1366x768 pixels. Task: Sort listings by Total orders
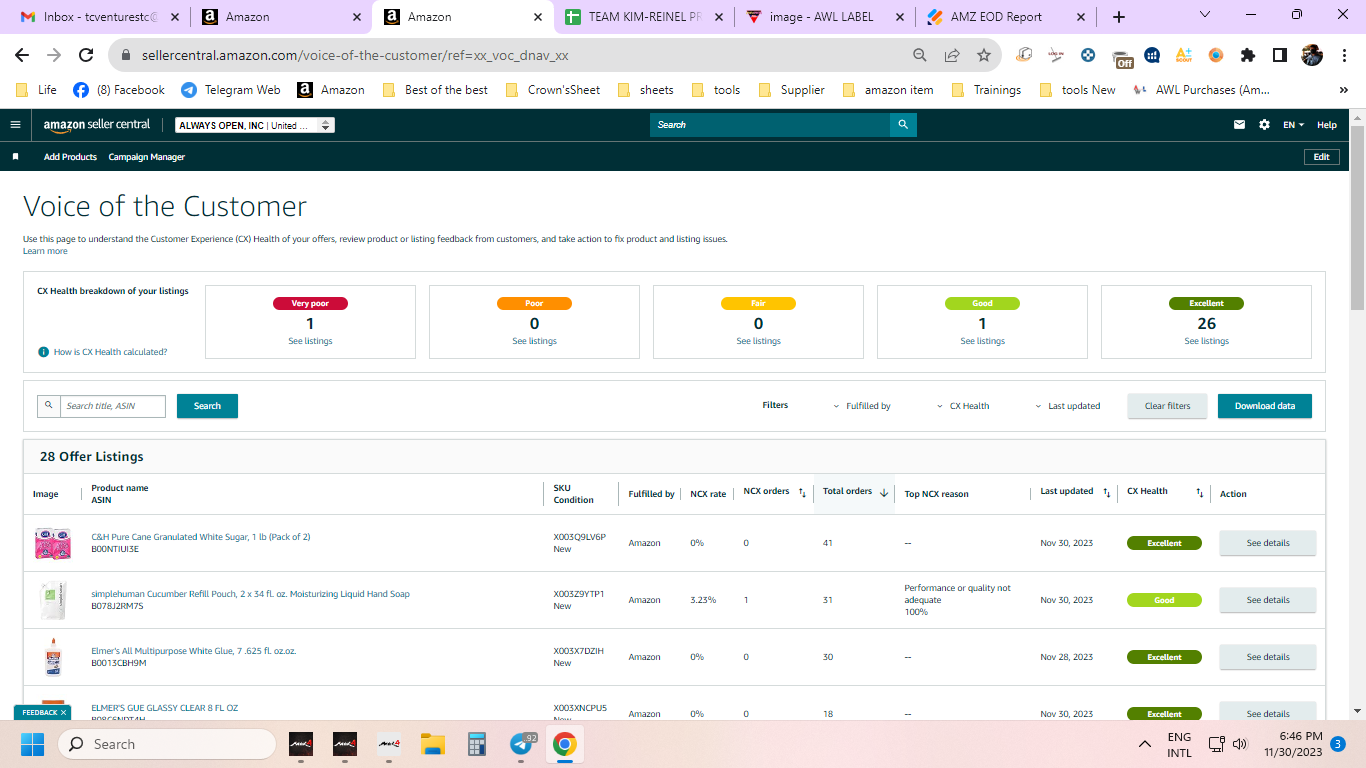tap(884, 492)
